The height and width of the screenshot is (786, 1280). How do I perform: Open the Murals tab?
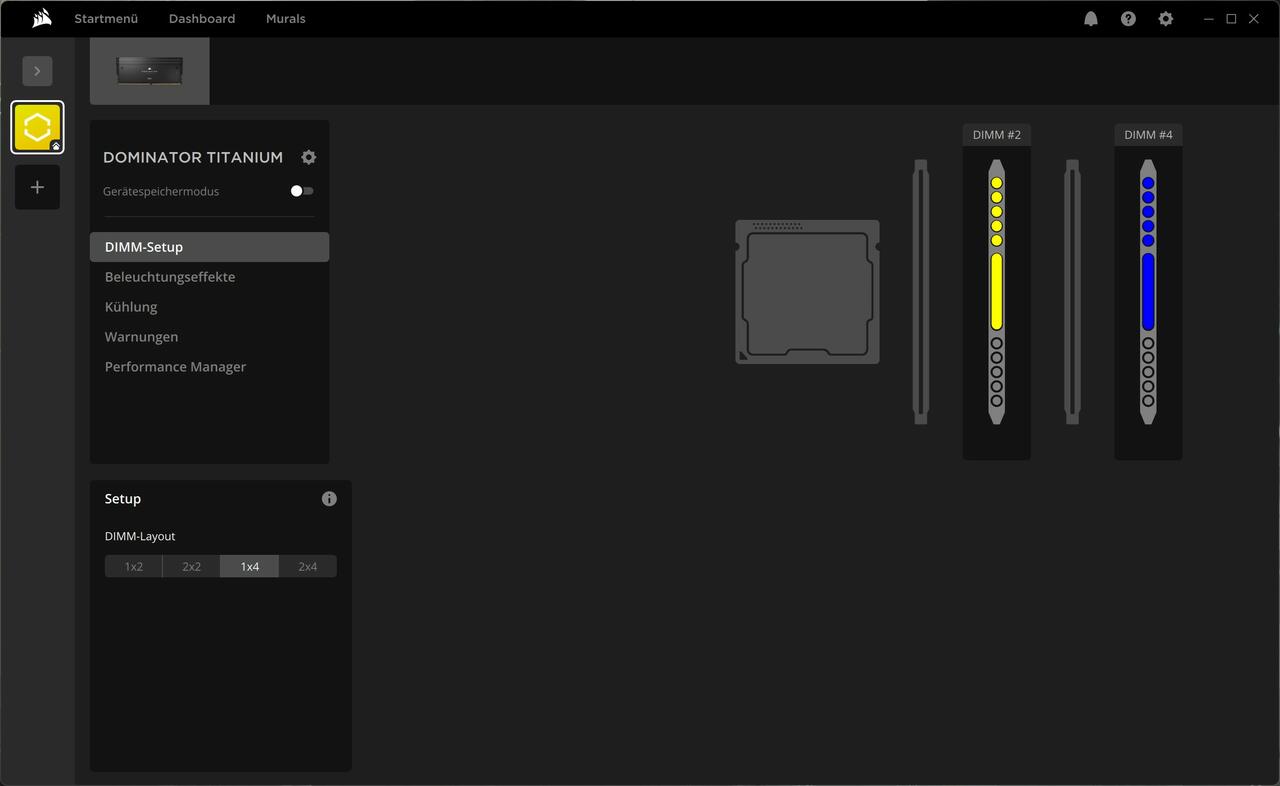point(285,19)
